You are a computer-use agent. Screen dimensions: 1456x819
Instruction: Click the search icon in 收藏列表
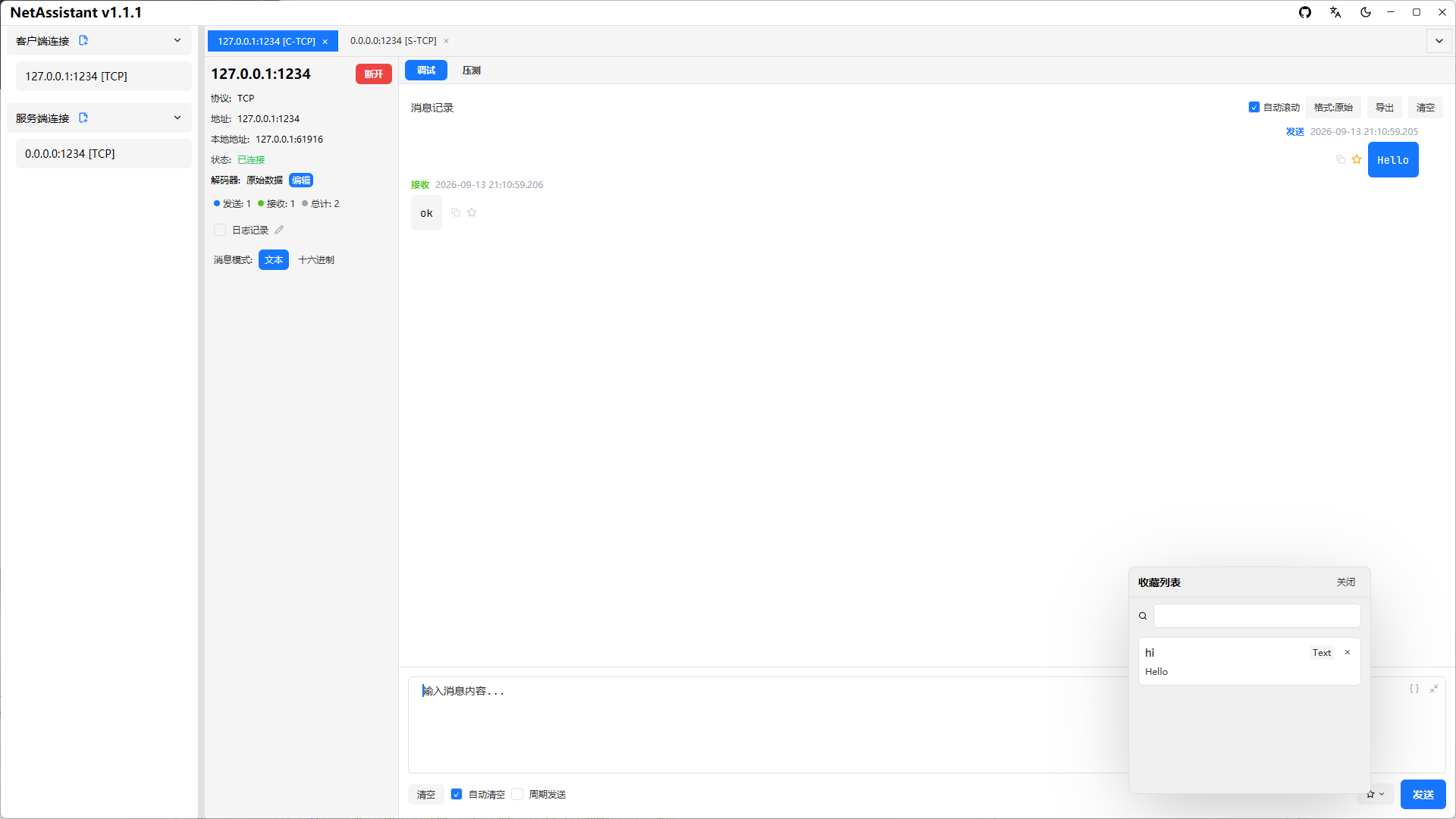tap(1143, 616)
